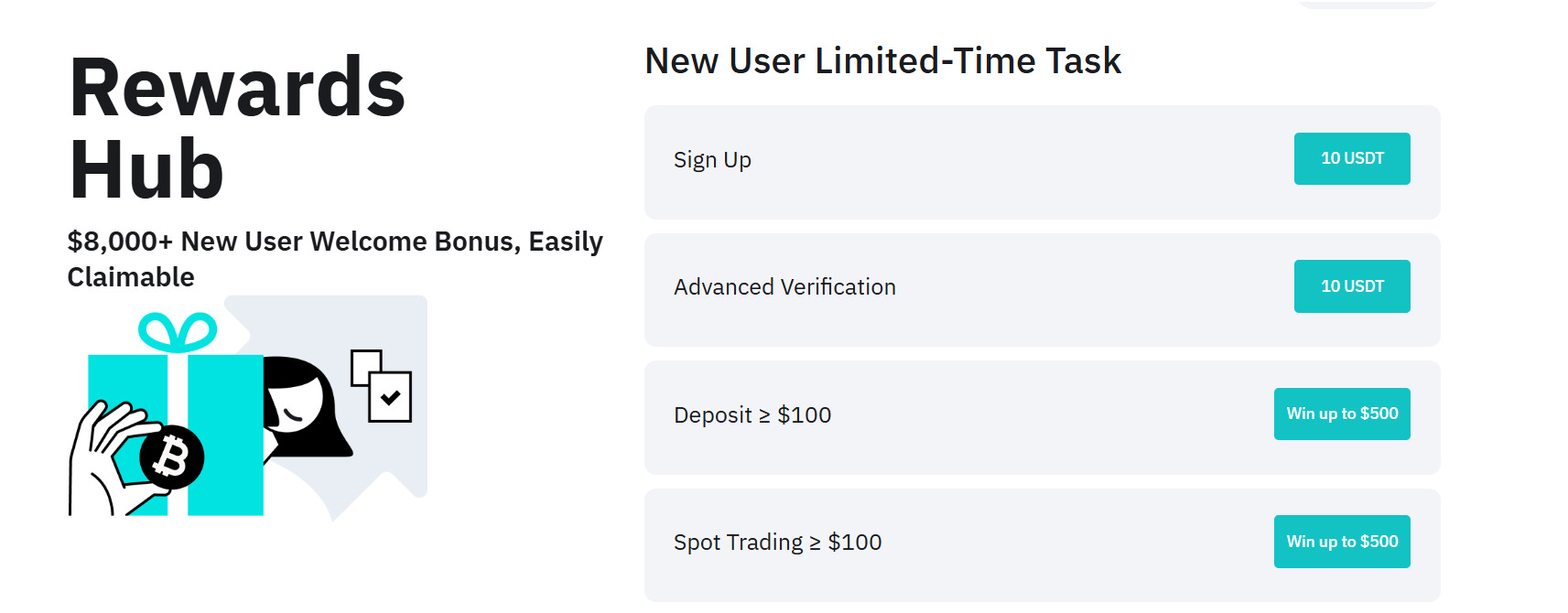Claim 10 USDT for Advanced Verification
The width and height of the screenshot is (1568, 613).
[1351, 286]
